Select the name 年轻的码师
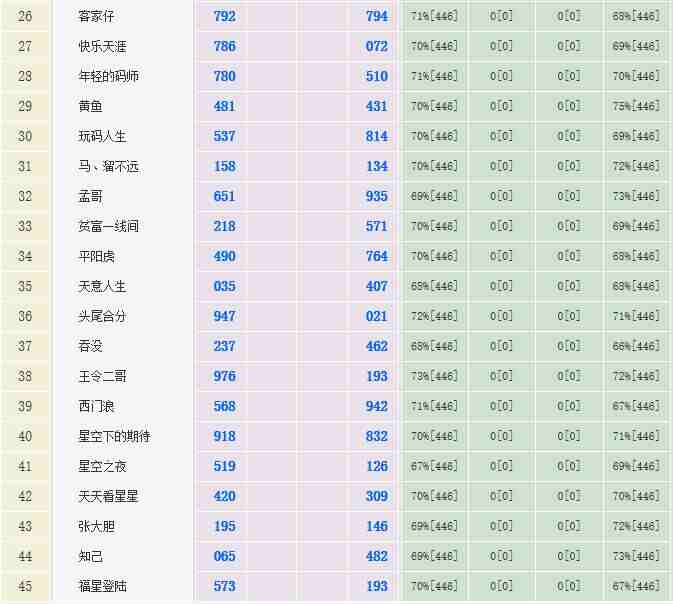673x604 pixels. click(x=108, y=77)
